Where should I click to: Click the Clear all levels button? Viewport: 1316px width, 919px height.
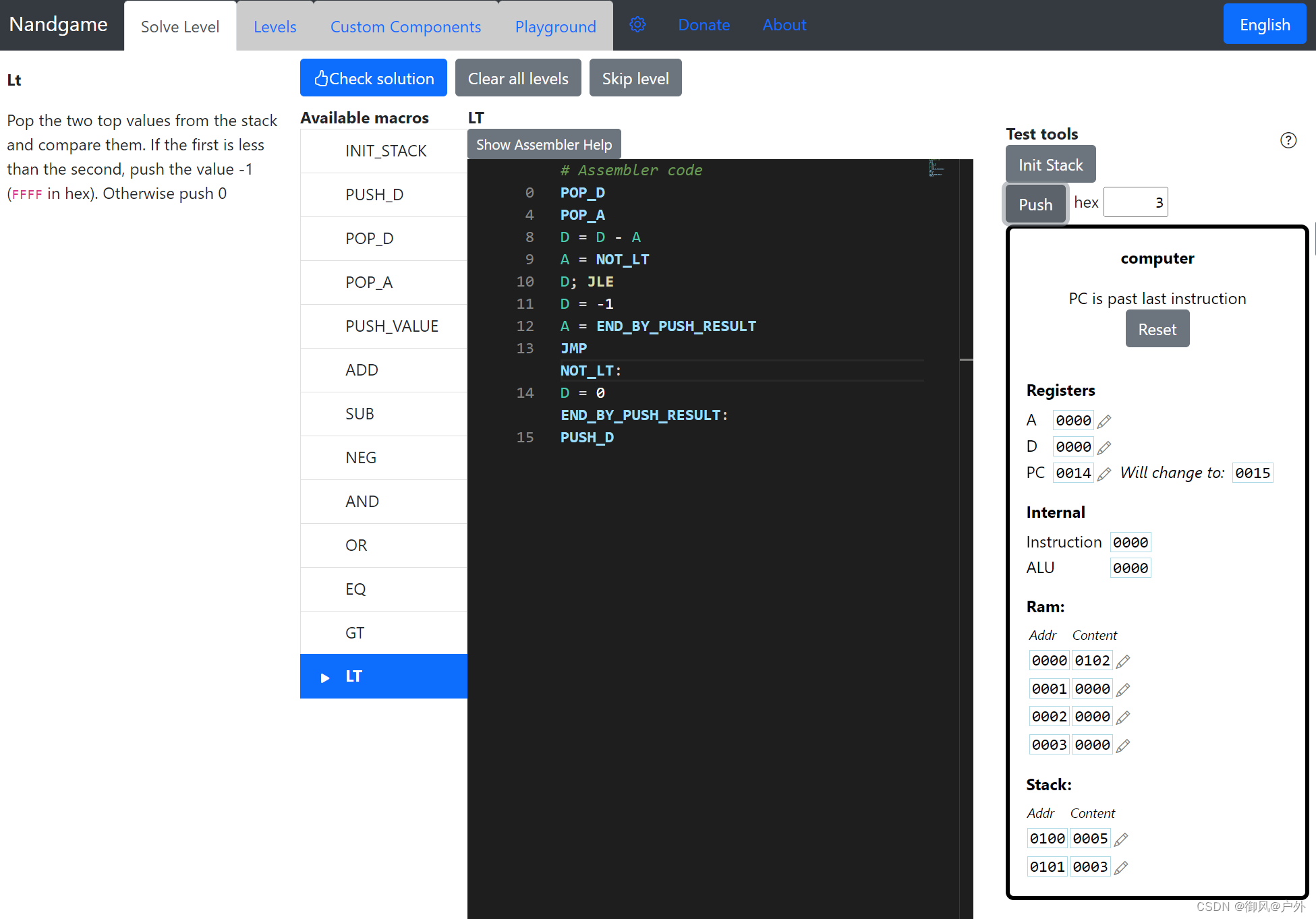click(x=517, y=78)
